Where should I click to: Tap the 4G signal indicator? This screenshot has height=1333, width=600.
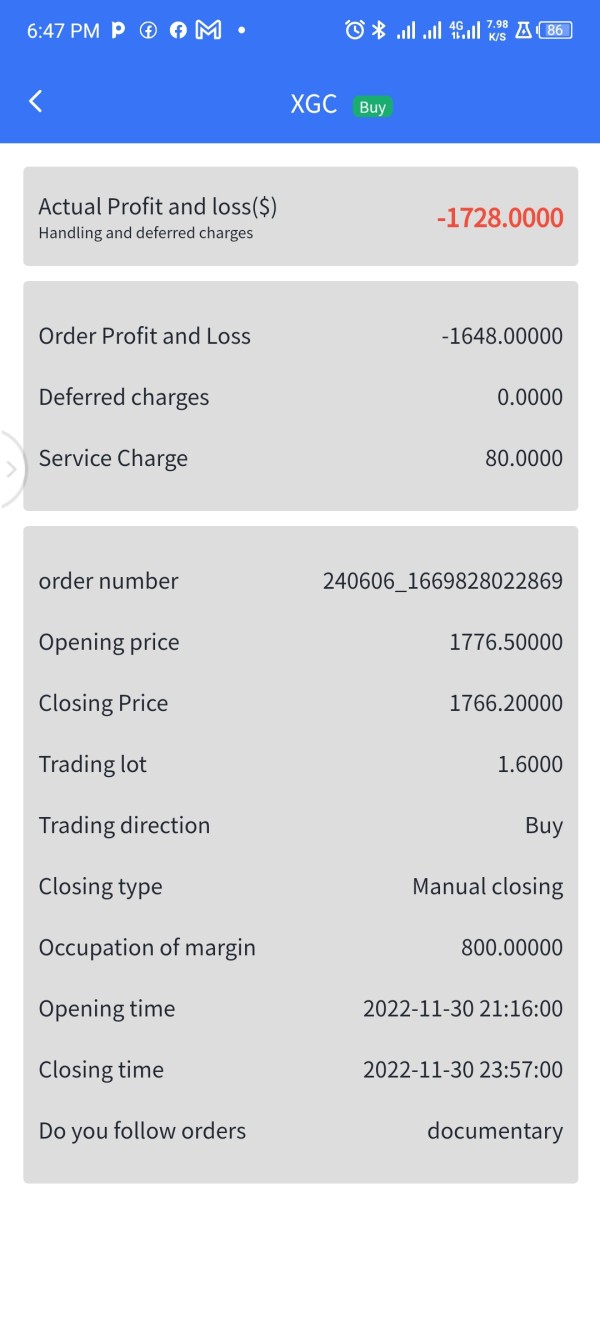pyautogui.click(x=465, y=30)
